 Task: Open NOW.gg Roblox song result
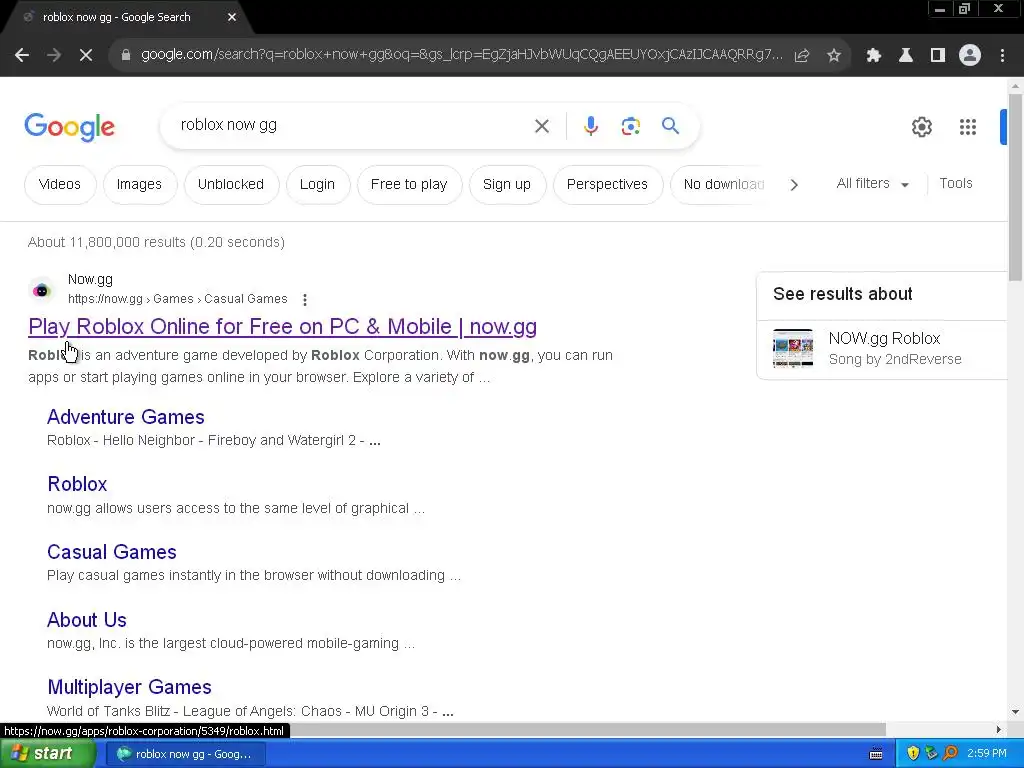point(884,349)
